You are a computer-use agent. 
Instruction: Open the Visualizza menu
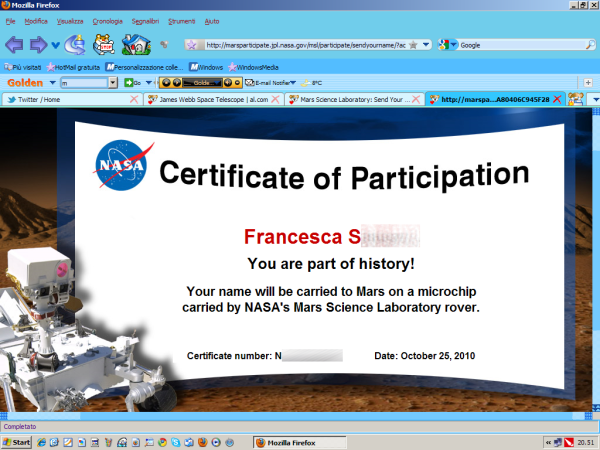[x=70, y=21]
